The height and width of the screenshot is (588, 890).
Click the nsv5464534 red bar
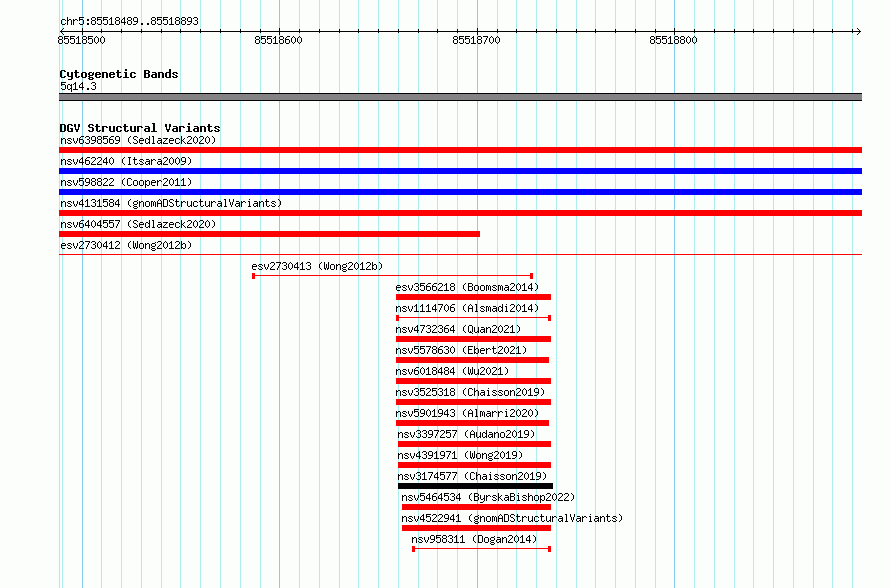pyautogui.click(x=476, y=507)
